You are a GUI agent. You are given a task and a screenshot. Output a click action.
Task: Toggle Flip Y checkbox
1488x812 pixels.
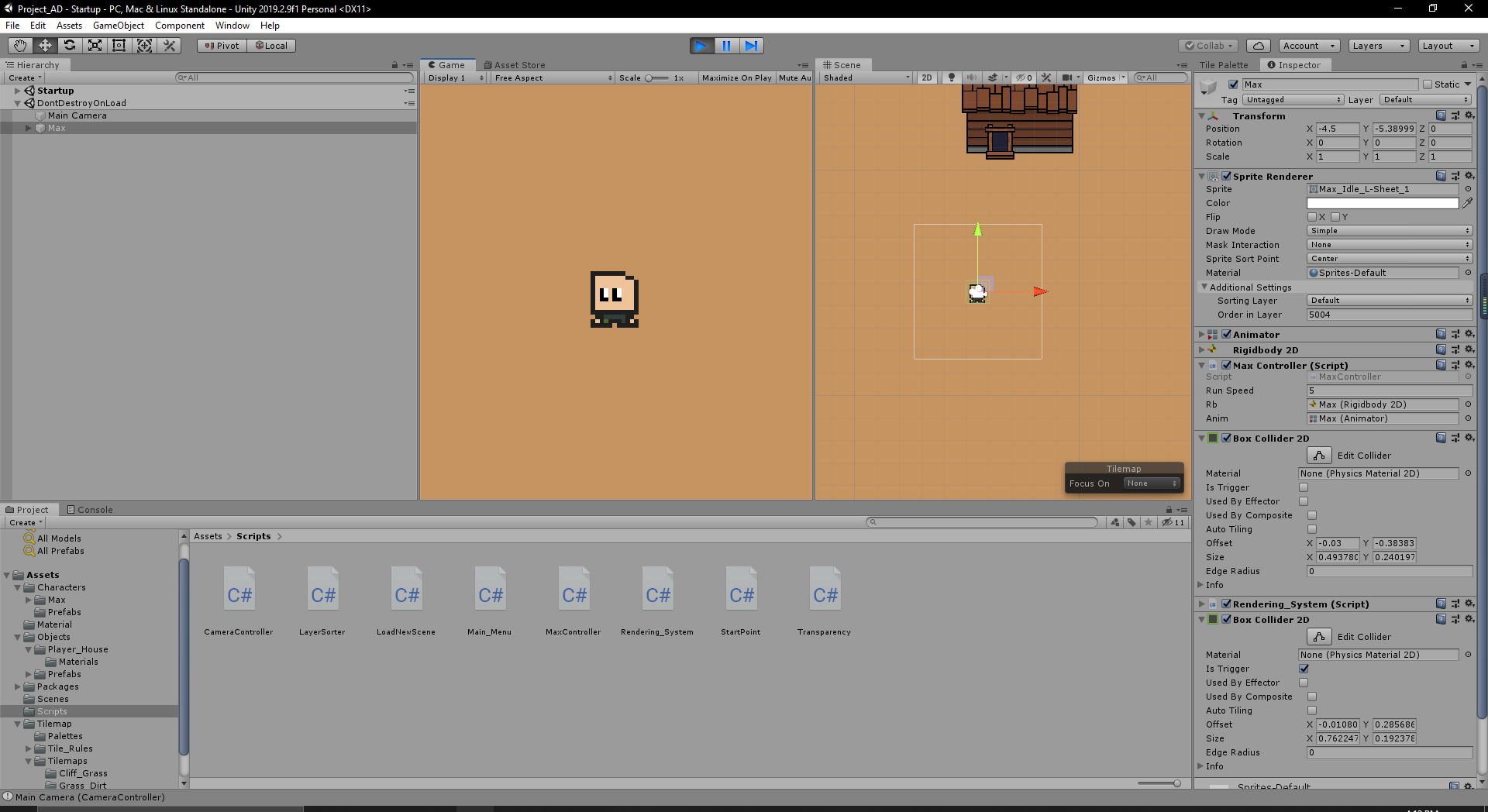(x=1335, y=217)
